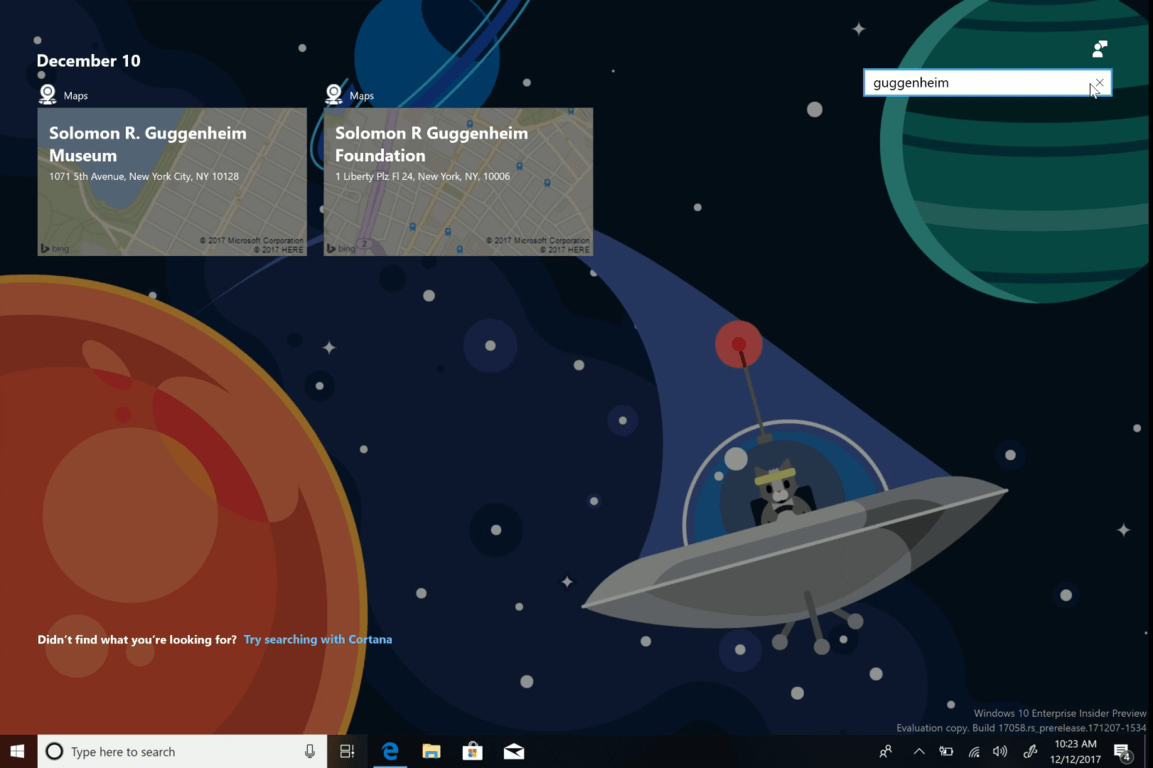Show hidden system tray icons

pyautogui.click(x=919, y=751)
